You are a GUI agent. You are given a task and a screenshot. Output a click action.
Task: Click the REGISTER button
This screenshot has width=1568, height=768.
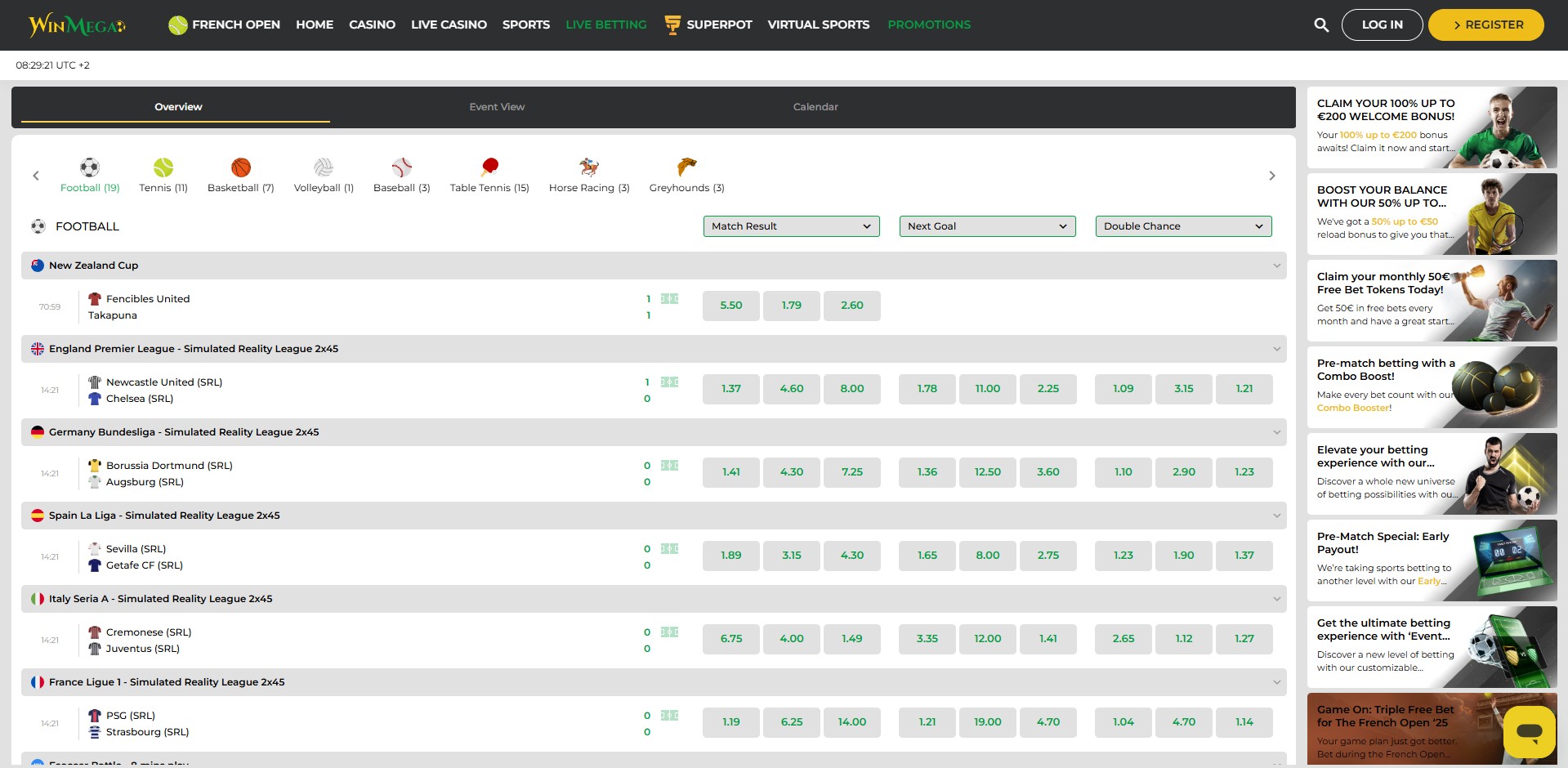coord(1486,25)
